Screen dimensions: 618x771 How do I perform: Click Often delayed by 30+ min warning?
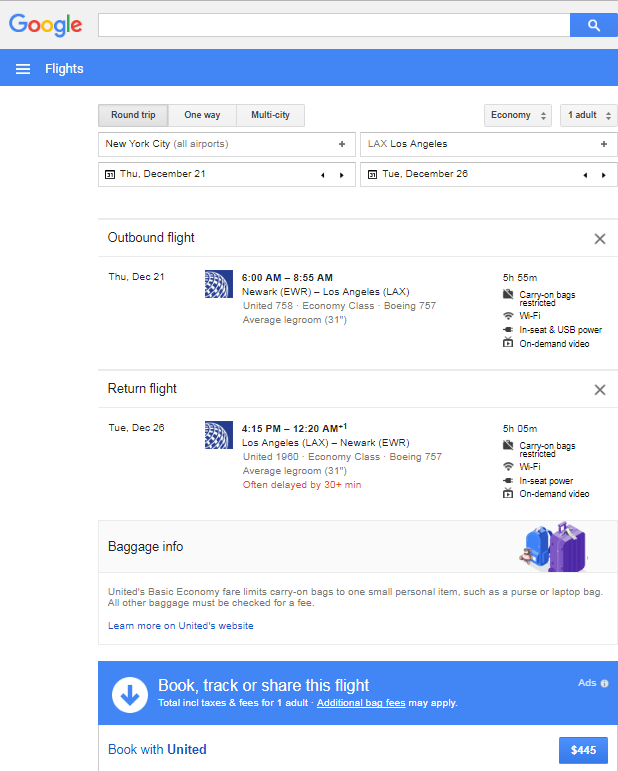click(x=302, y=485)
